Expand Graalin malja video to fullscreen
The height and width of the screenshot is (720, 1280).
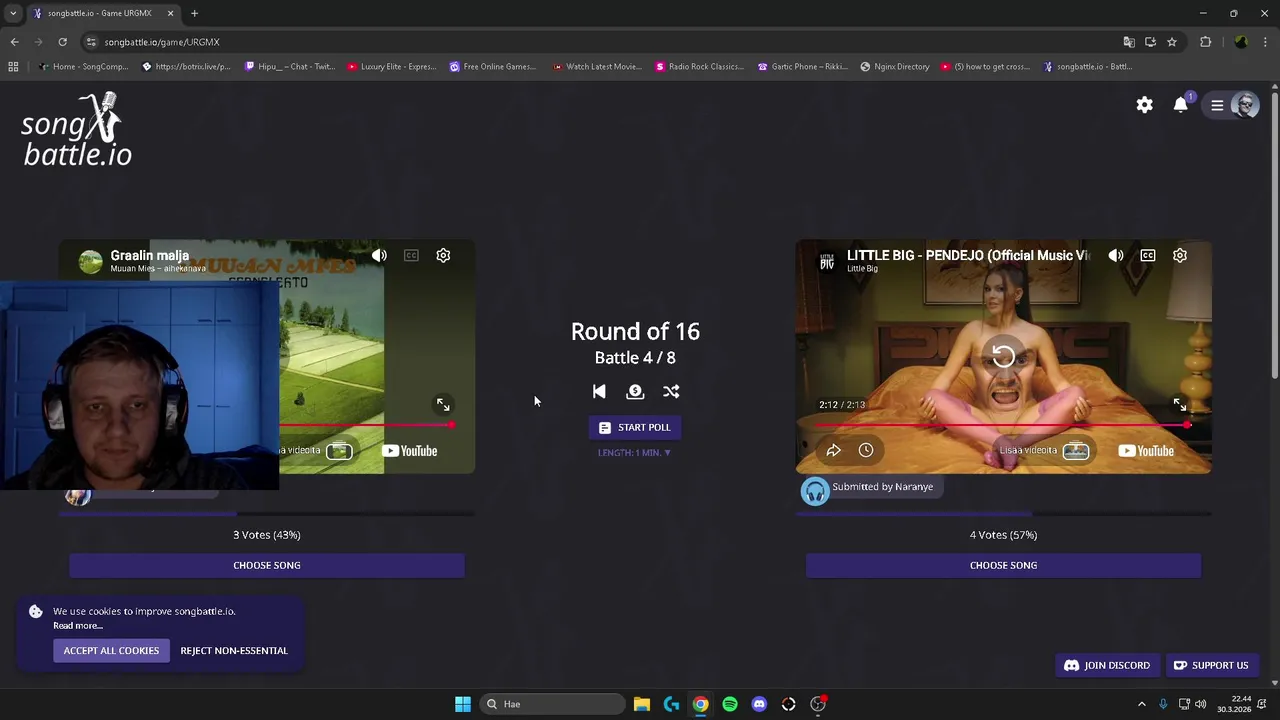pos(443,404)
